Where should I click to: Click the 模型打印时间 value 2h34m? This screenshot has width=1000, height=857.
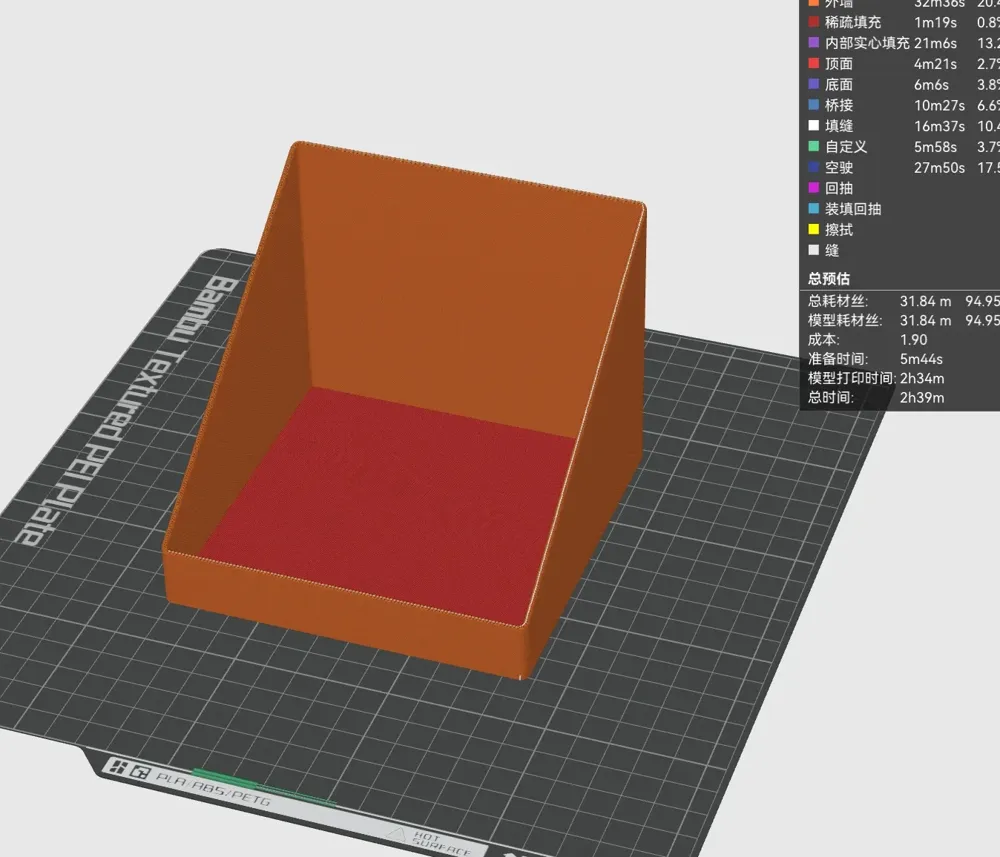922,378
